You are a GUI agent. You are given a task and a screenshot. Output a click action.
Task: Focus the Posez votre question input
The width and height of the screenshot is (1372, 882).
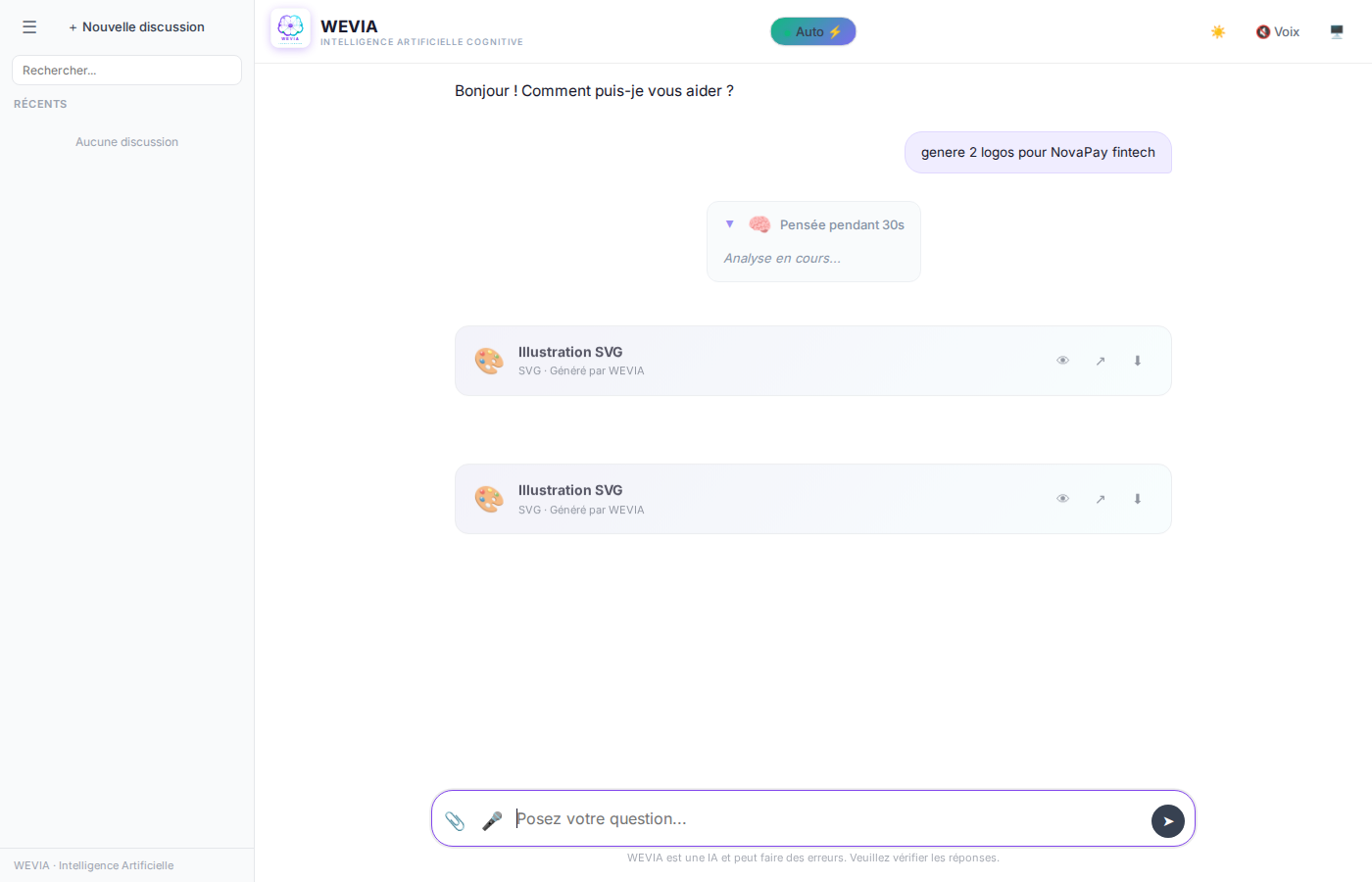pos(823,819)
